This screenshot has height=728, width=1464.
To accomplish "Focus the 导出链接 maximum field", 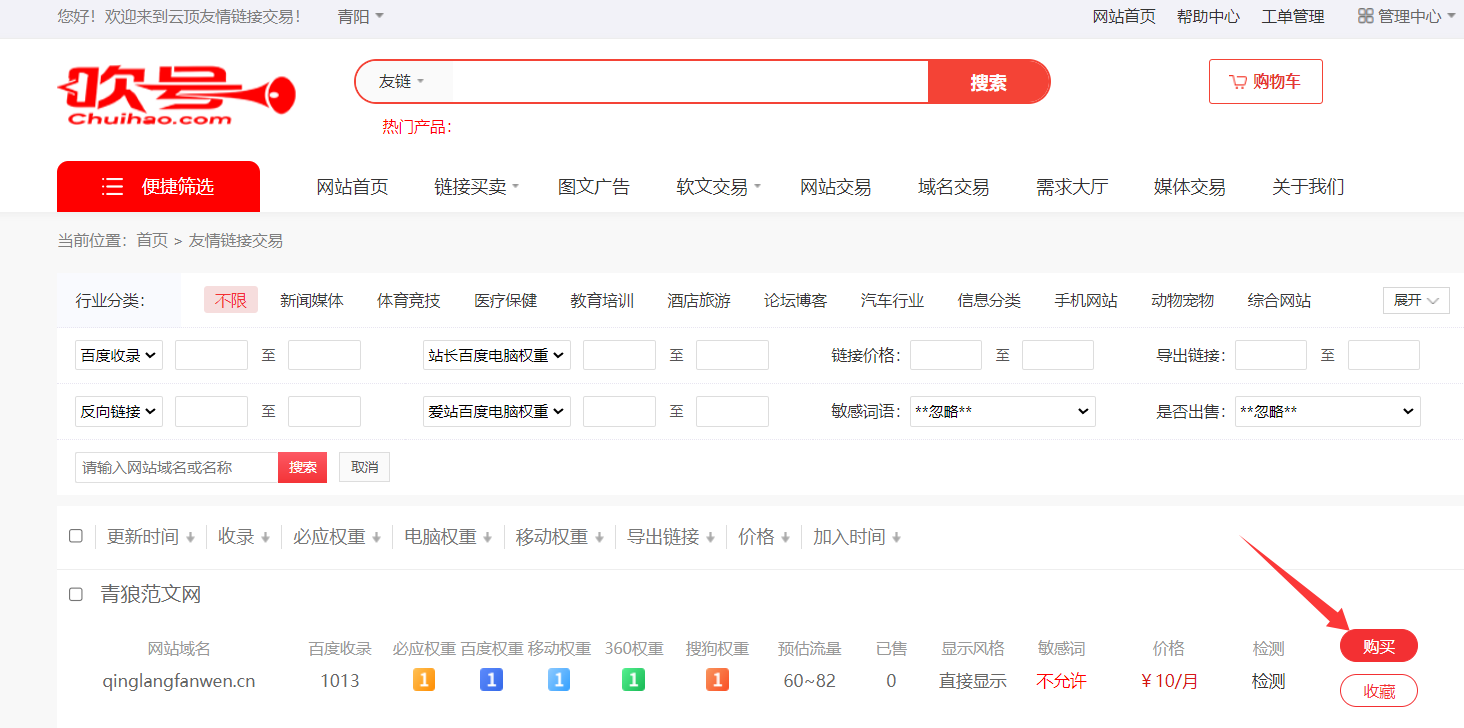I will coord(1384,355).
